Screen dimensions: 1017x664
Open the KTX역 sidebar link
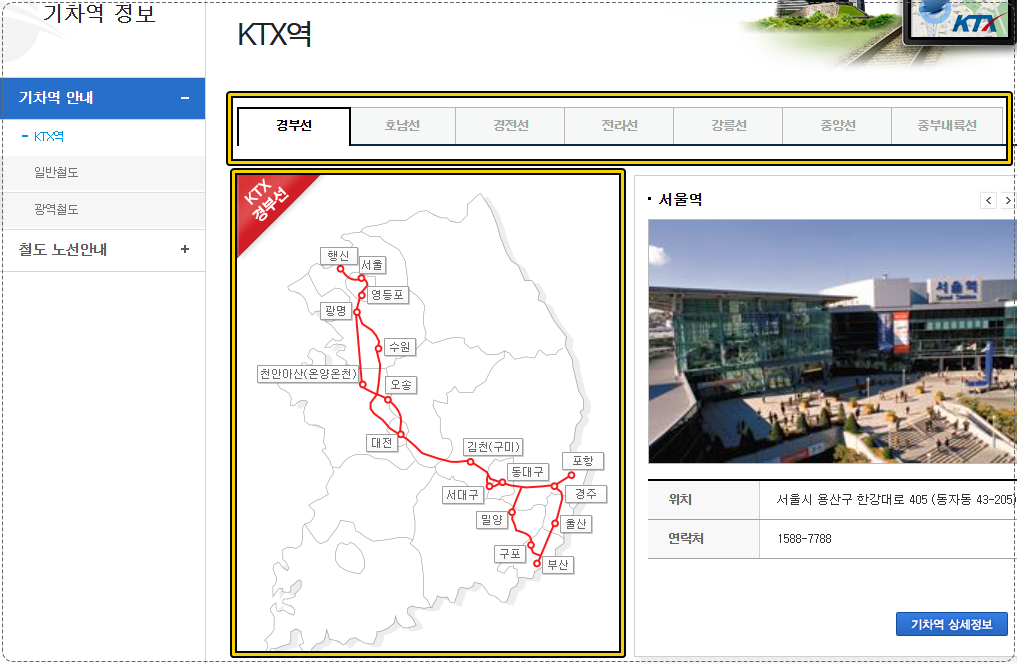49,136
